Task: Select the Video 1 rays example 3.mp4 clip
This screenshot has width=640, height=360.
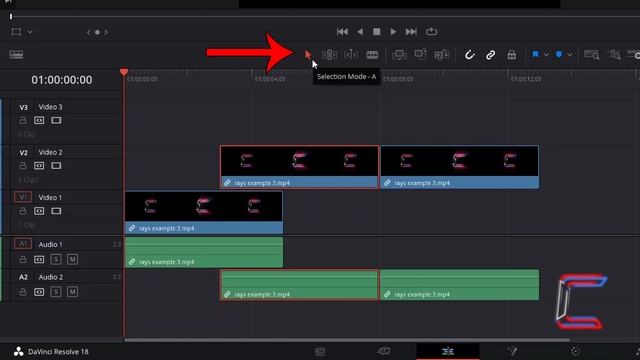Action: point(204,212)
